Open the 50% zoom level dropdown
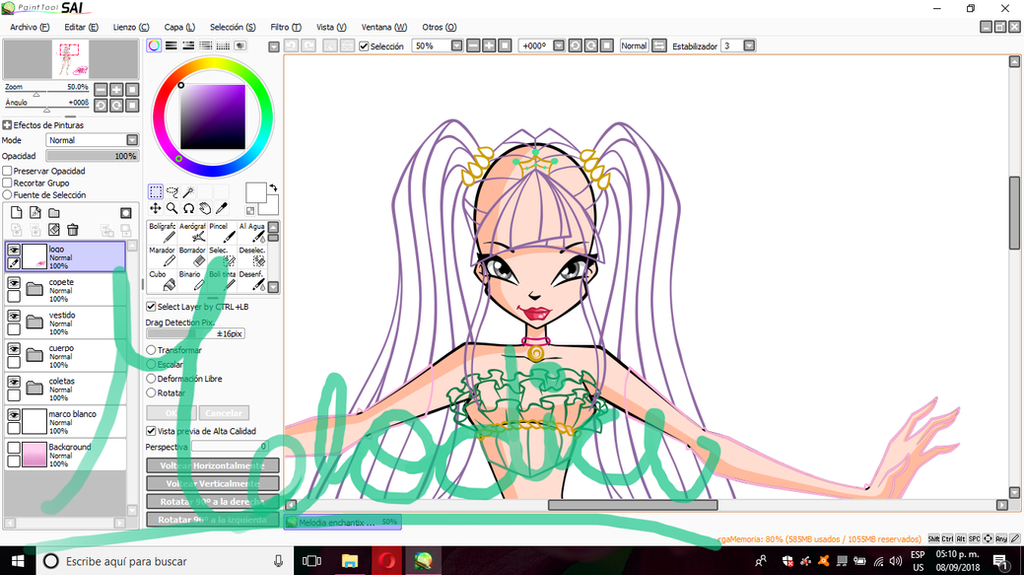Screen dimensions: 1024x575 (456, 46)
